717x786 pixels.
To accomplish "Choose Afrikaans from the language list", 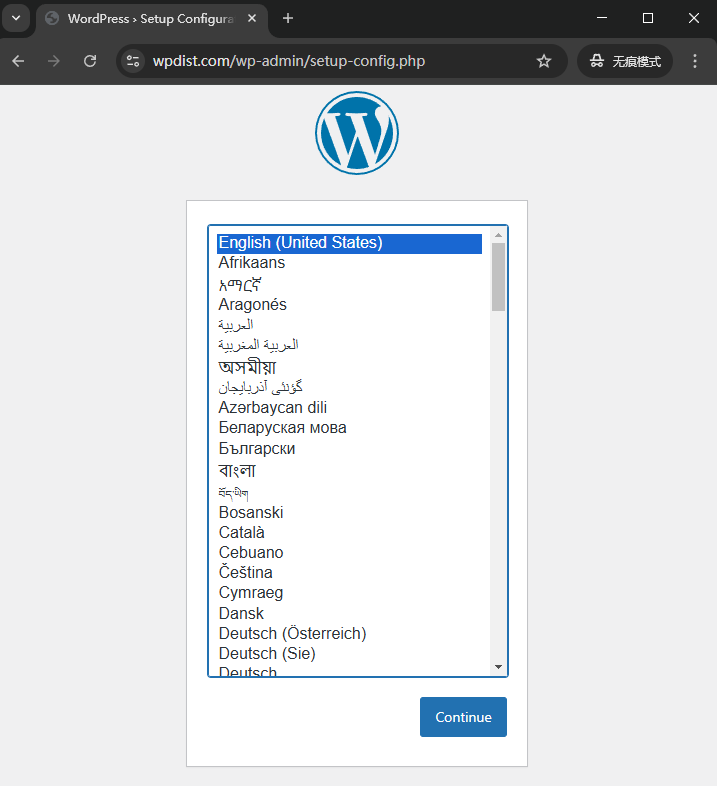I will (x=252, y=263).
